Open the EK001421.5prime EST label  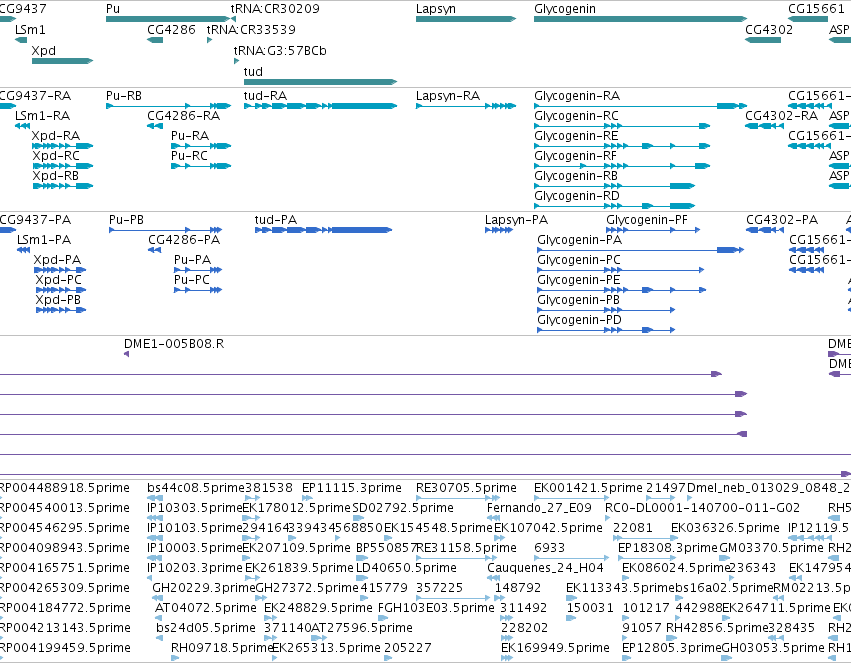pos(588,488)
